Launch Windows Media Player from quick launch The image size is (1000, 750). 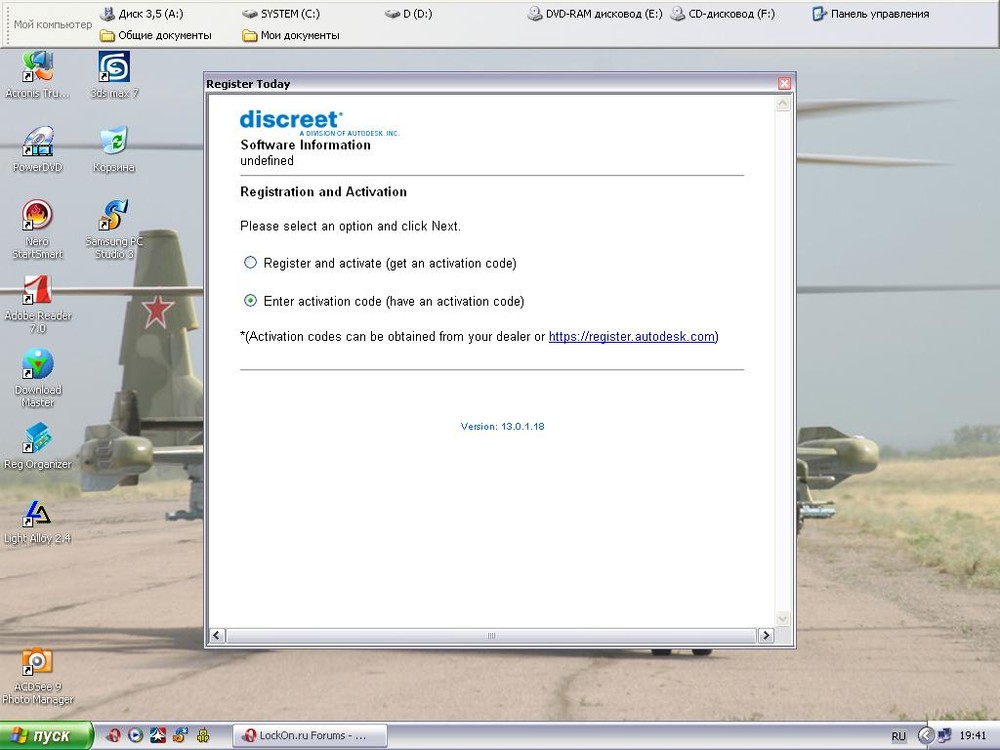tap(135, 735)
